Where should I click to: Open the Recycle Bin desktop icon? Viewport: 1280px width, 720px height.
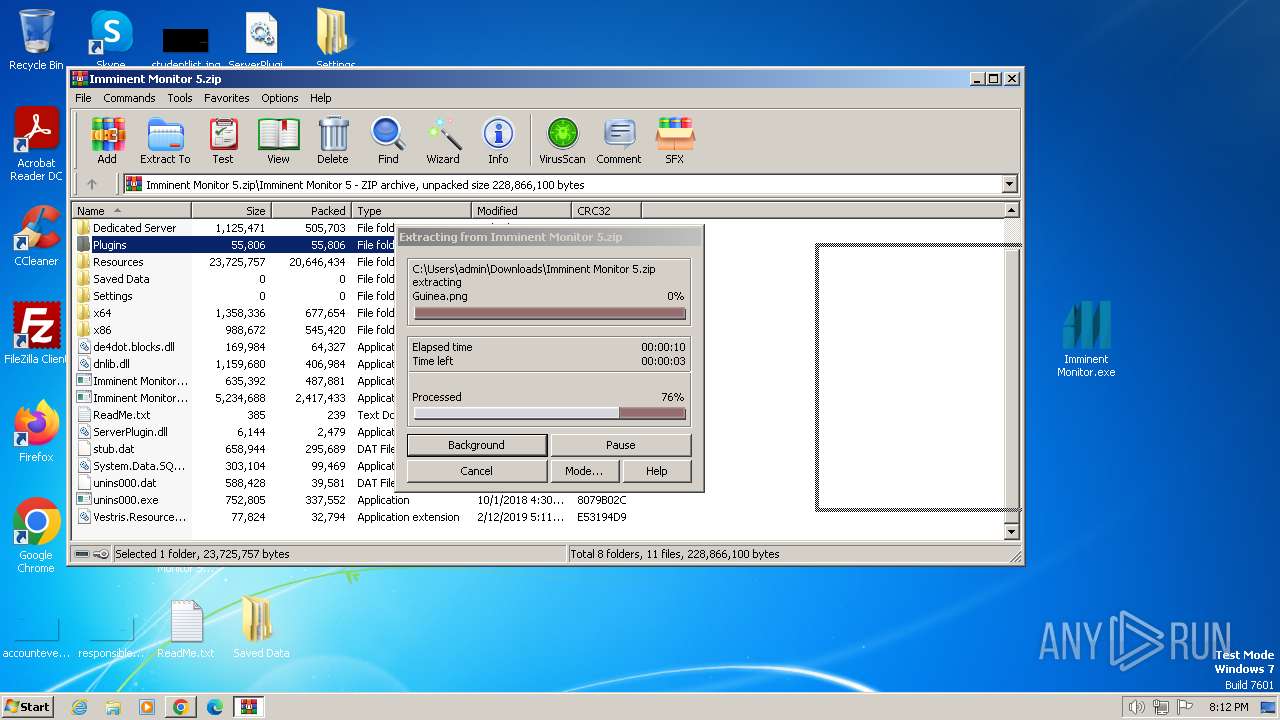(x=36, y=40)
